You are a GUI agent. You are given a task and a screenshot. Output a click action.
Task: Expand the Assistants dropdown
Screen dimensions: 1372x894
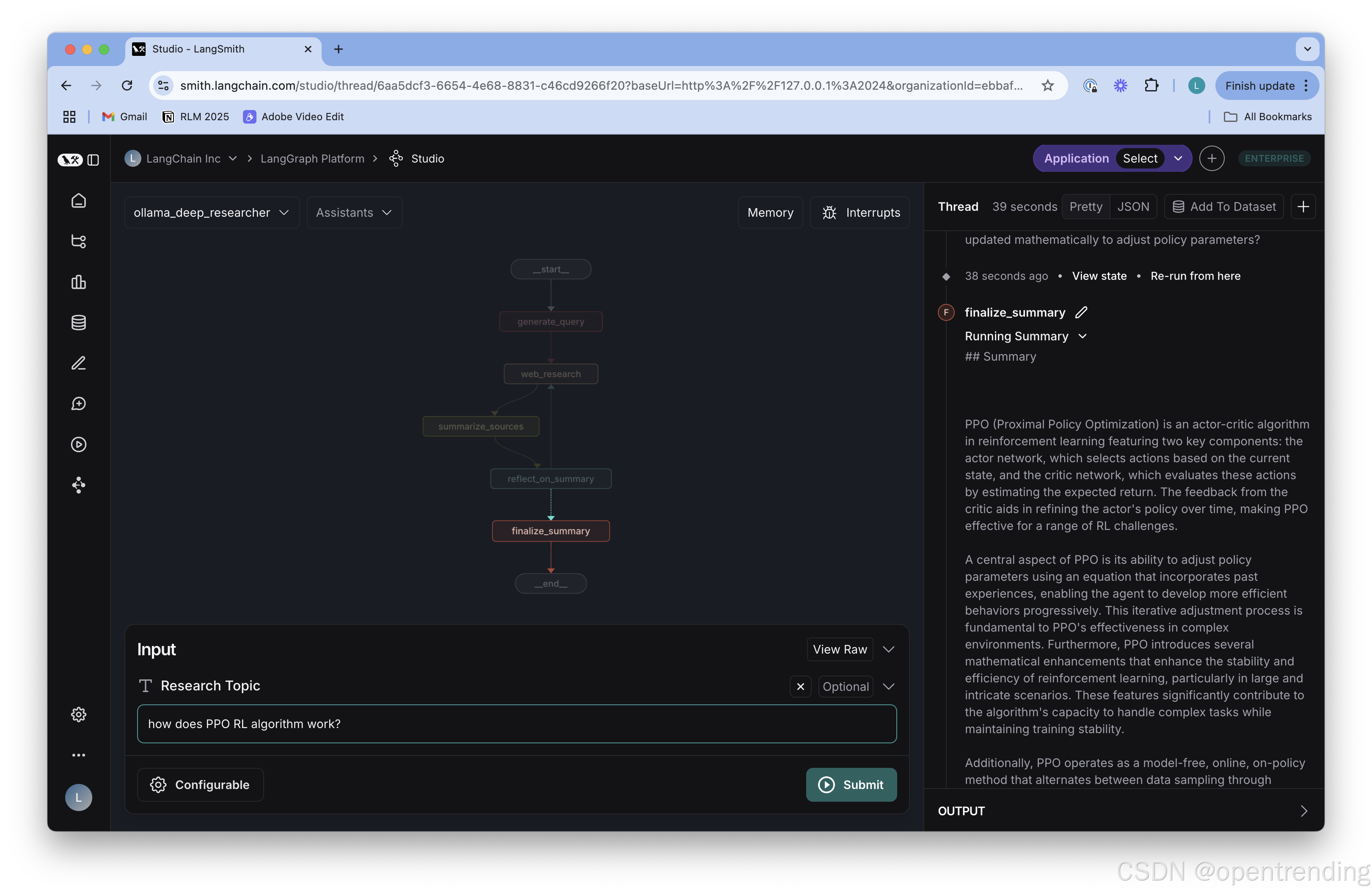pyautogui.click(x=354, y=212)
